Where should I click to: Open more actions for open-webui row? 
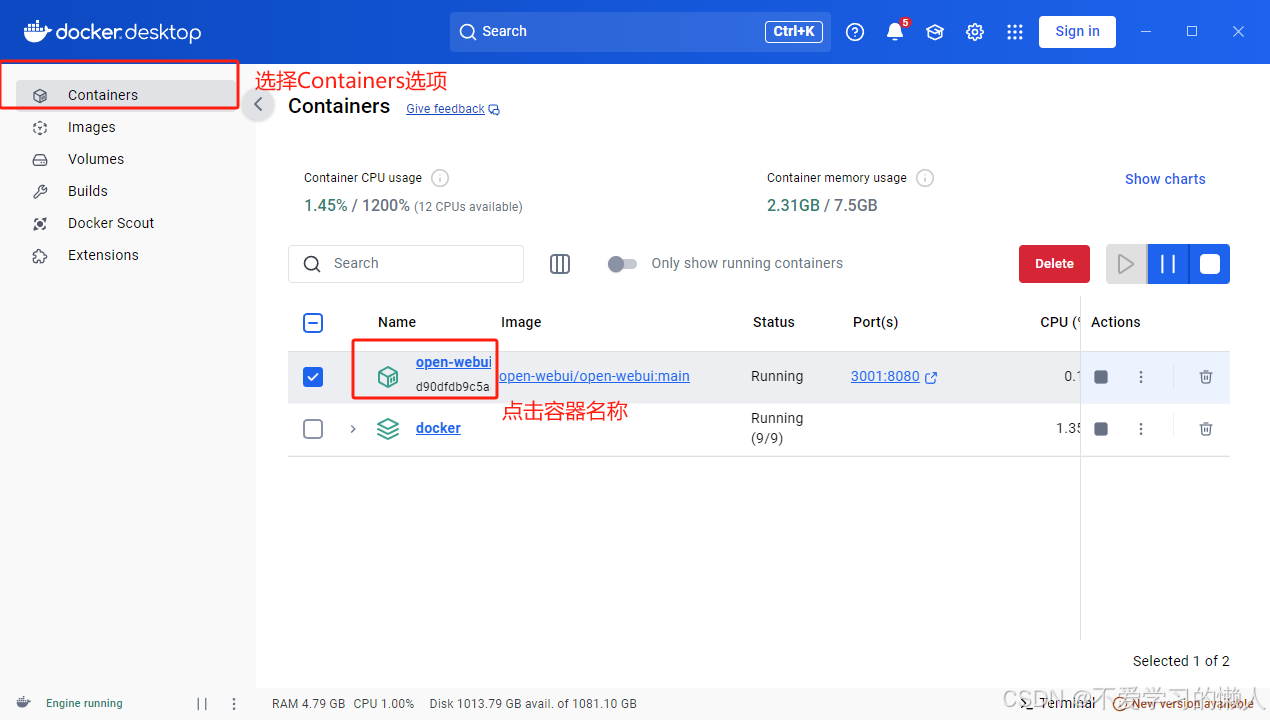[1141, 377]
